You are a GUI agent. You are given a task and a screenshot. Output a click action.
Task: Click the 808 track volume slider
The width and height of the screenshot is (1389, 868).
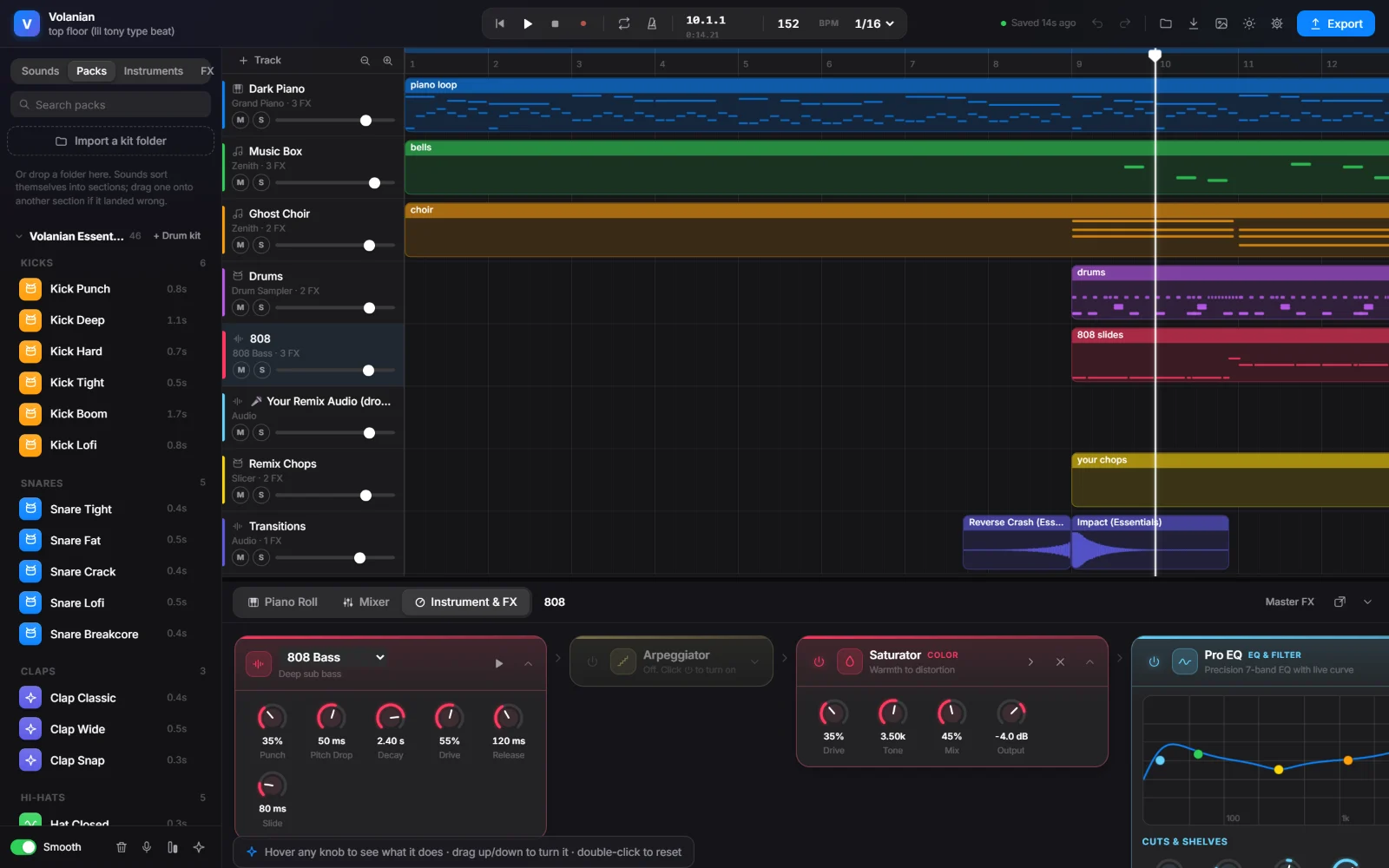(335, 371)
